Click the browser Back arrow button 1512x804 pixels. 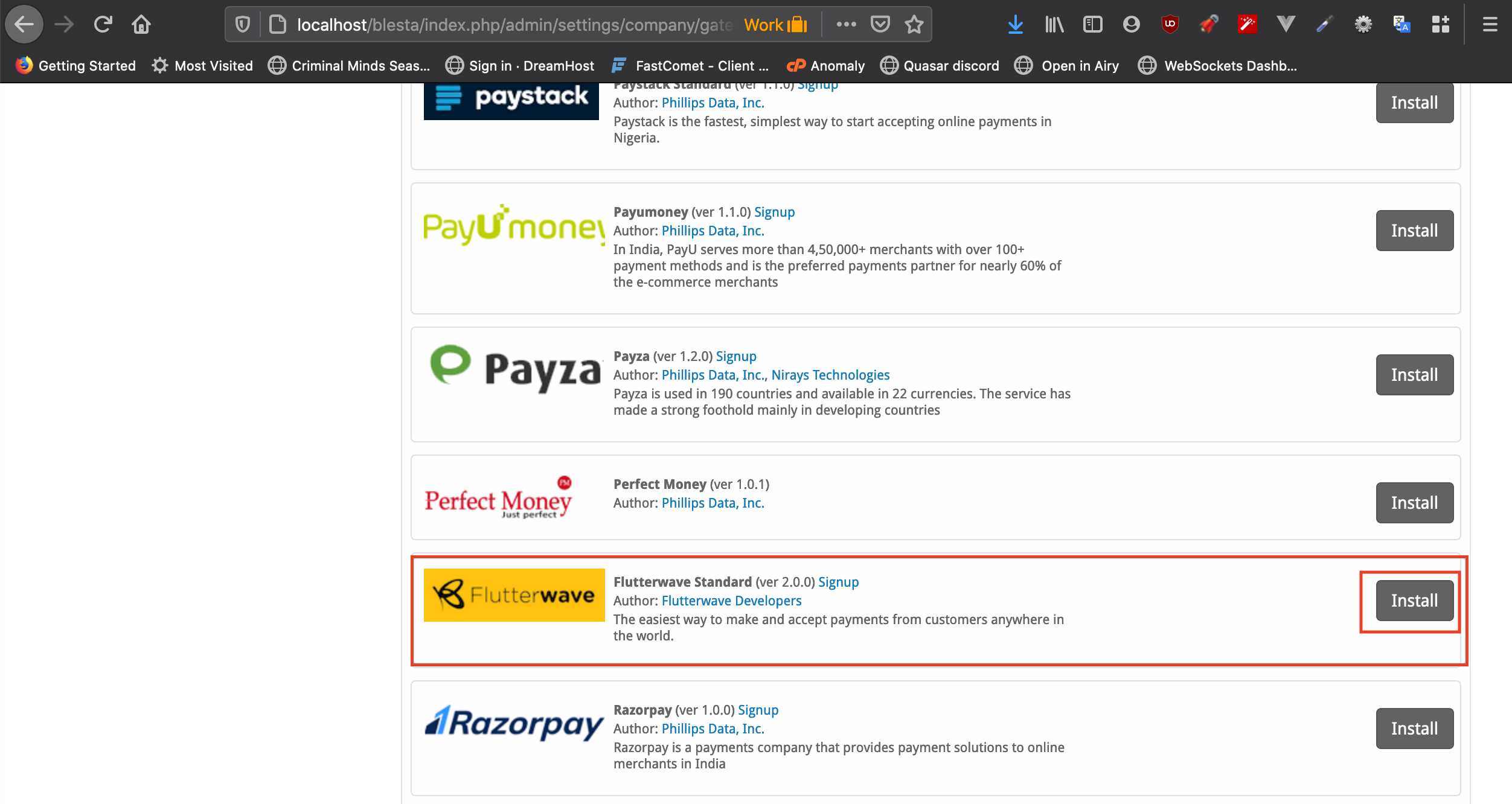click(24, 25)
